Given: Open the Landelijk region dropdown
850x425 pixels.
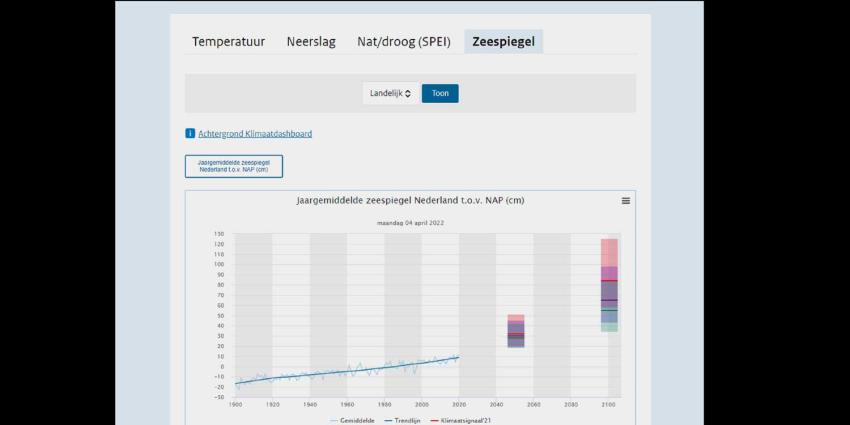Looking at the screenshot, I should 390,93.
